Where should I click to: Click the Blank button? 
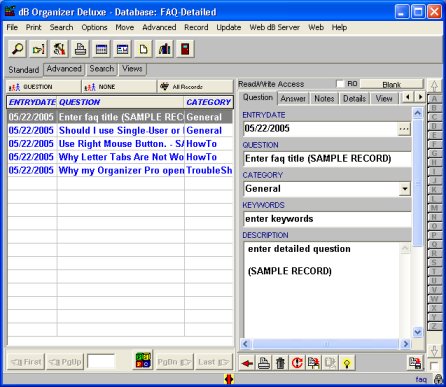pyautogui.click(x=392, y=84)
